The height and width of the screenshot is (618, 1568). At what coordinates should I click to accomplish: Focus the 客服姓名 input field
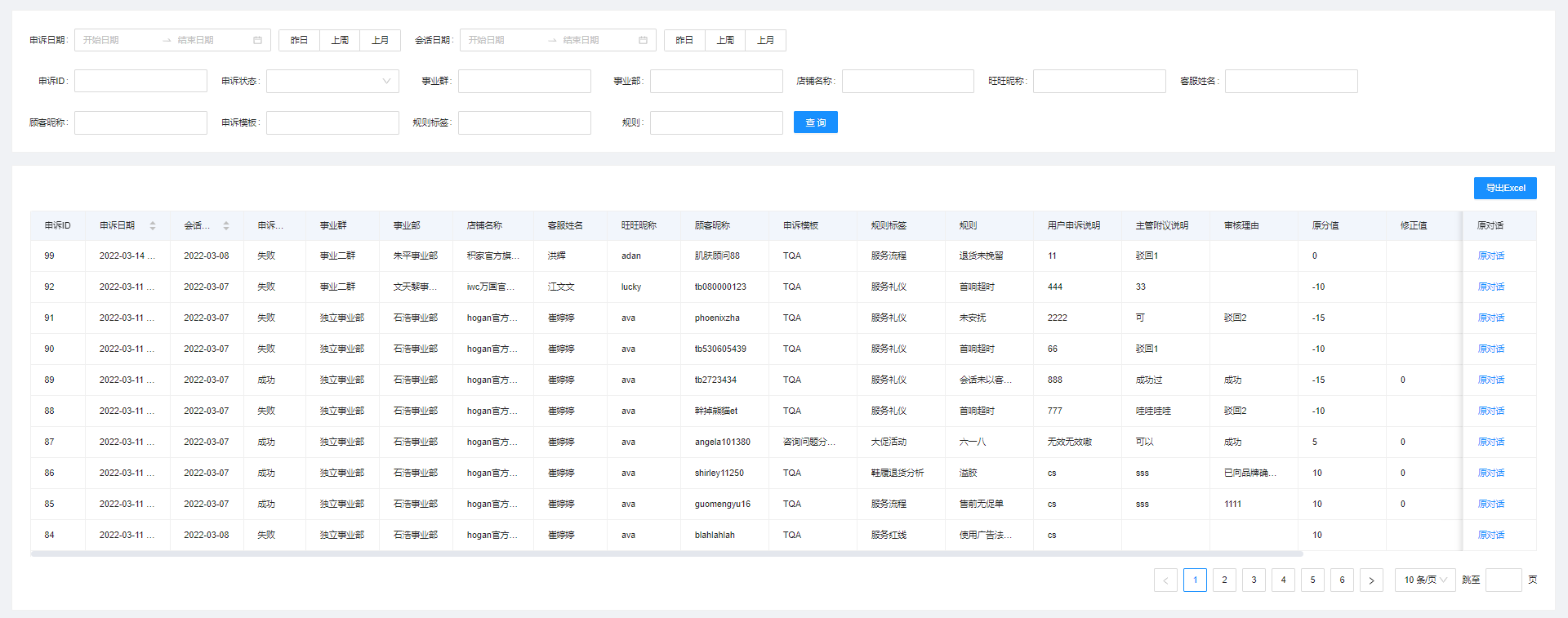pos(1291,81)
